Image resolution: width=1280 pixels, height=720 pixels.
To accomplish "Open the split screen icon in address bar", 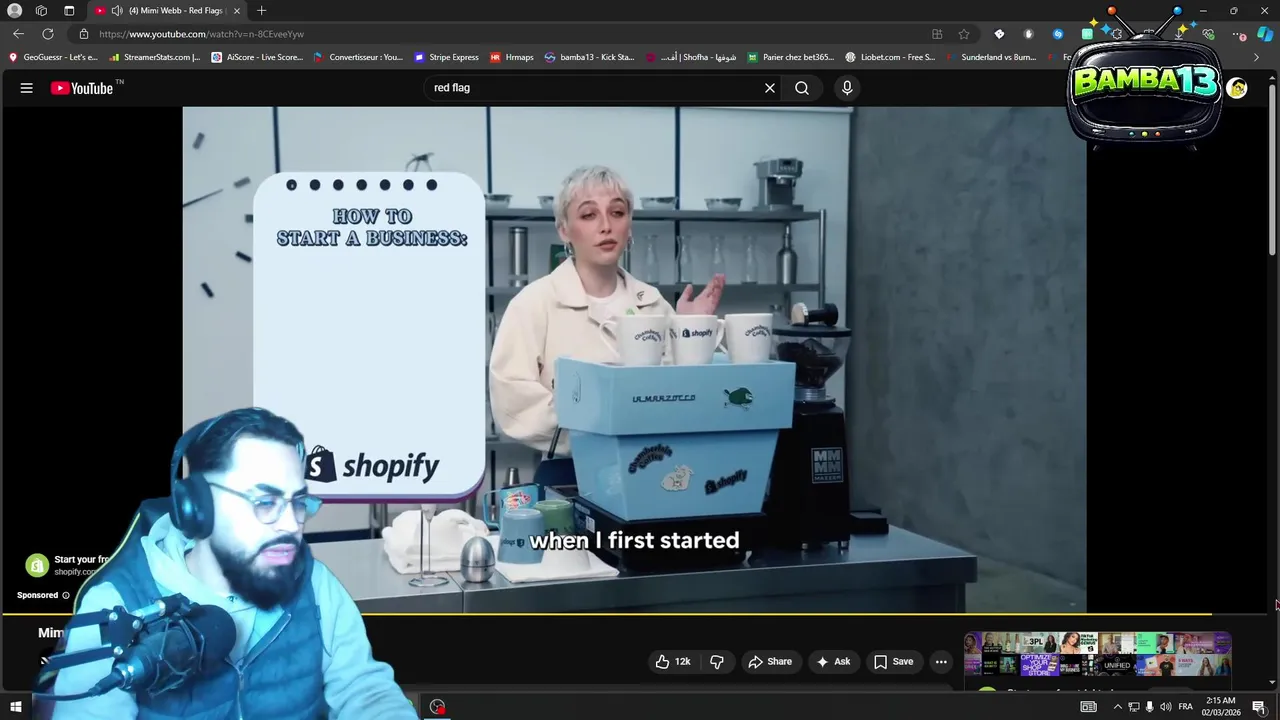I will (x=937, y=34).
